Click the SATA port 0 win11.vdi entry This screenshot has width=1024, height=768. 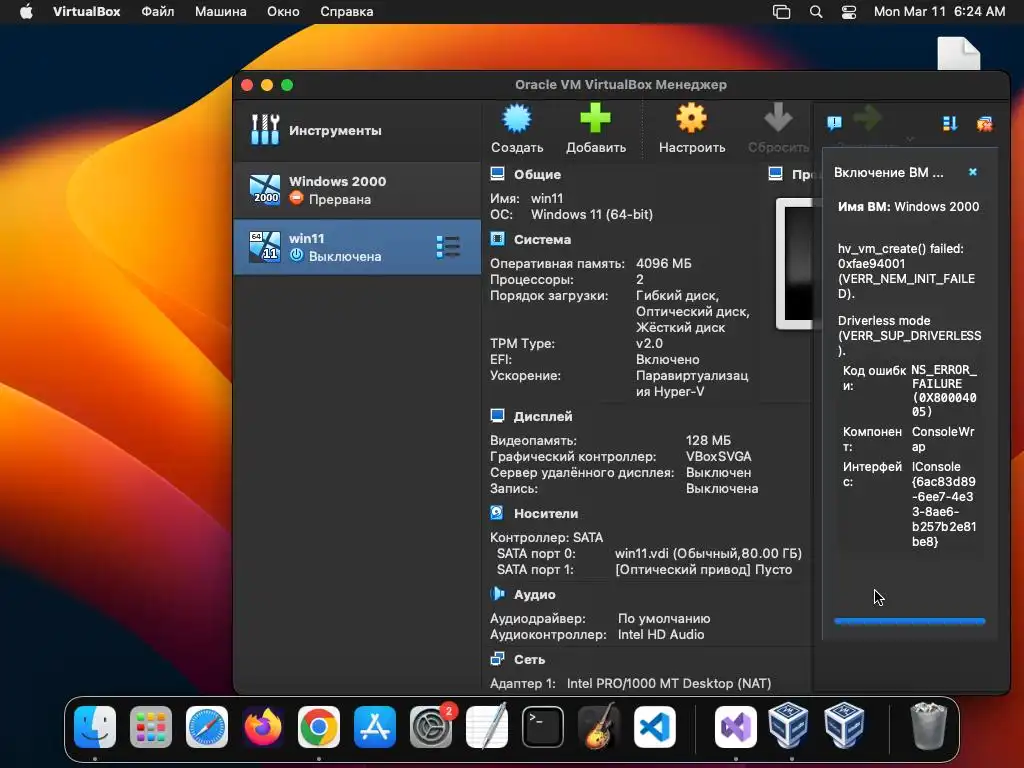click(708, 554)
